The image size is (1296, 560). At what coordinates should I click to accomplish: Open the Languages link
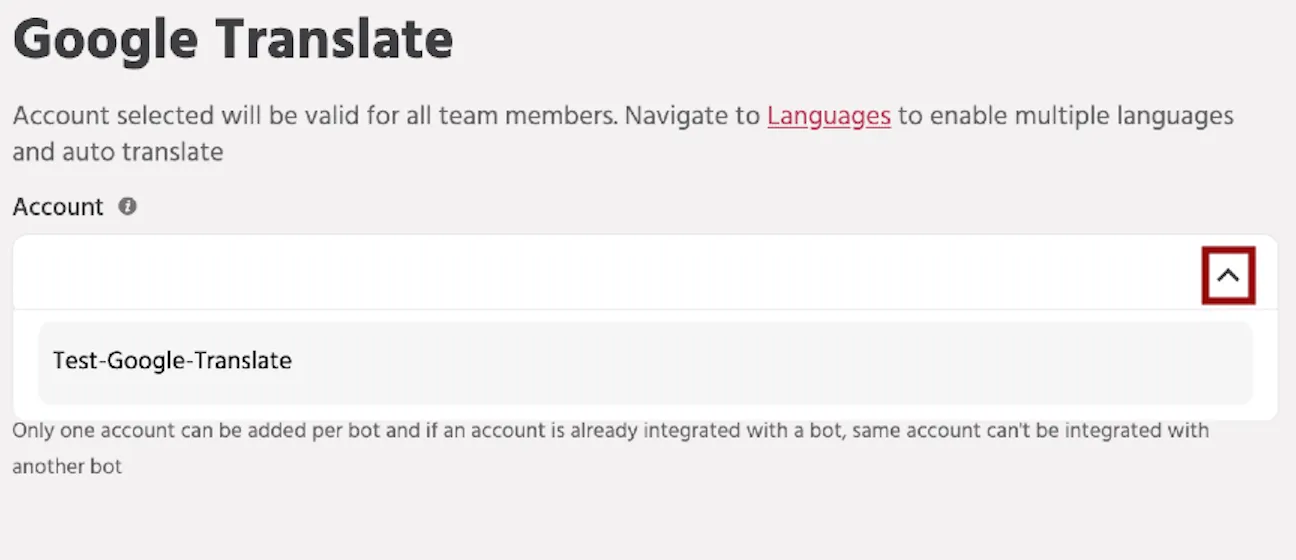tap(829, 116)
